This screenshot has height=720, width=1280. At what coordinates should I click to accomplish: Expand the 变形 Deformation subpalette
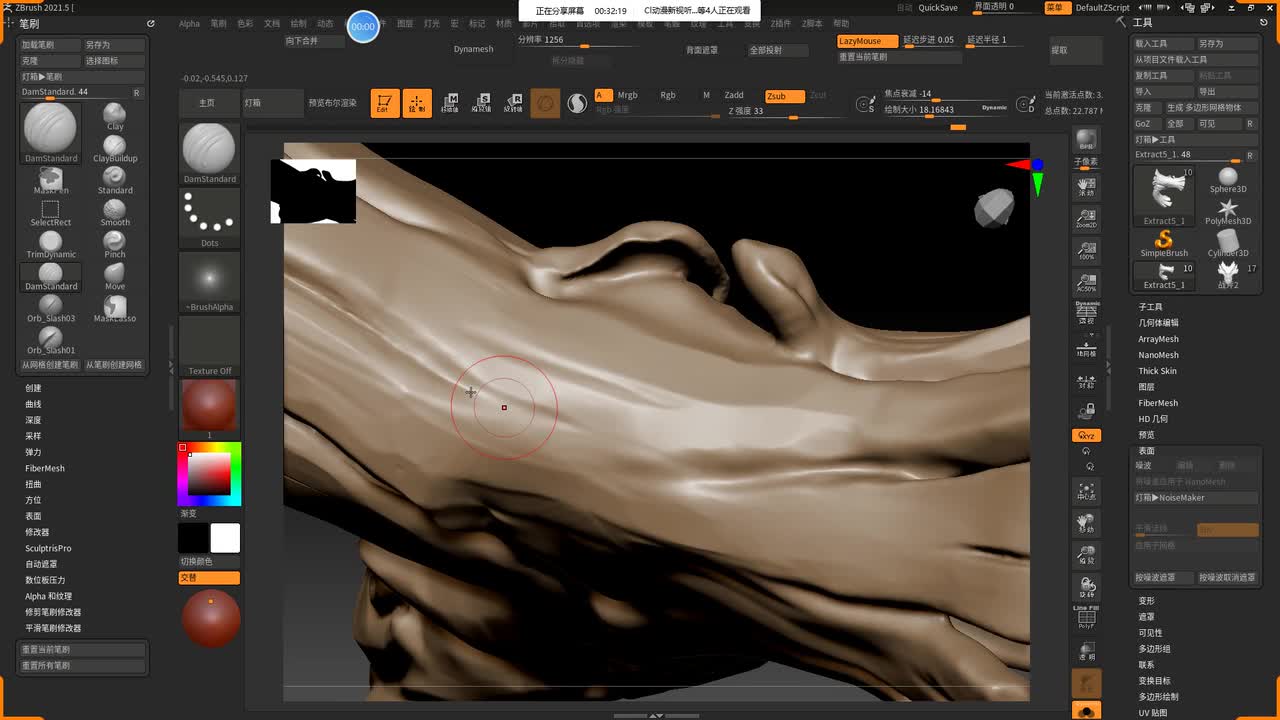(1146, 601)
